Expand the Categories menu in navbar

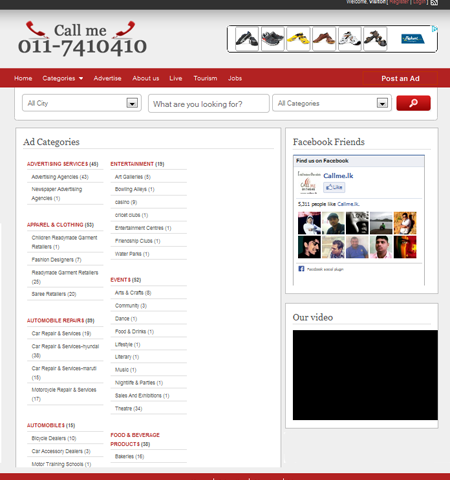62,78
